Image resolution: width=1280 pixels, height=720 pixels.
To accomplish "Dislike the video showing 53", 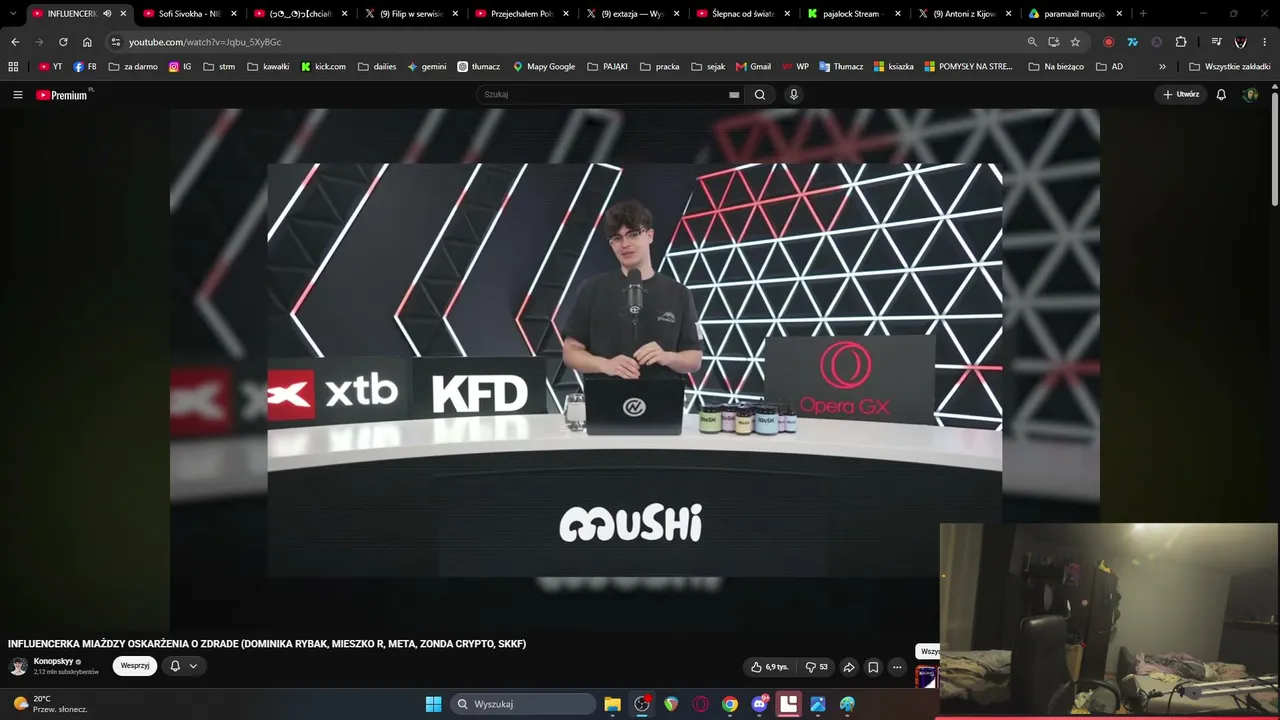I will point(817,667).
